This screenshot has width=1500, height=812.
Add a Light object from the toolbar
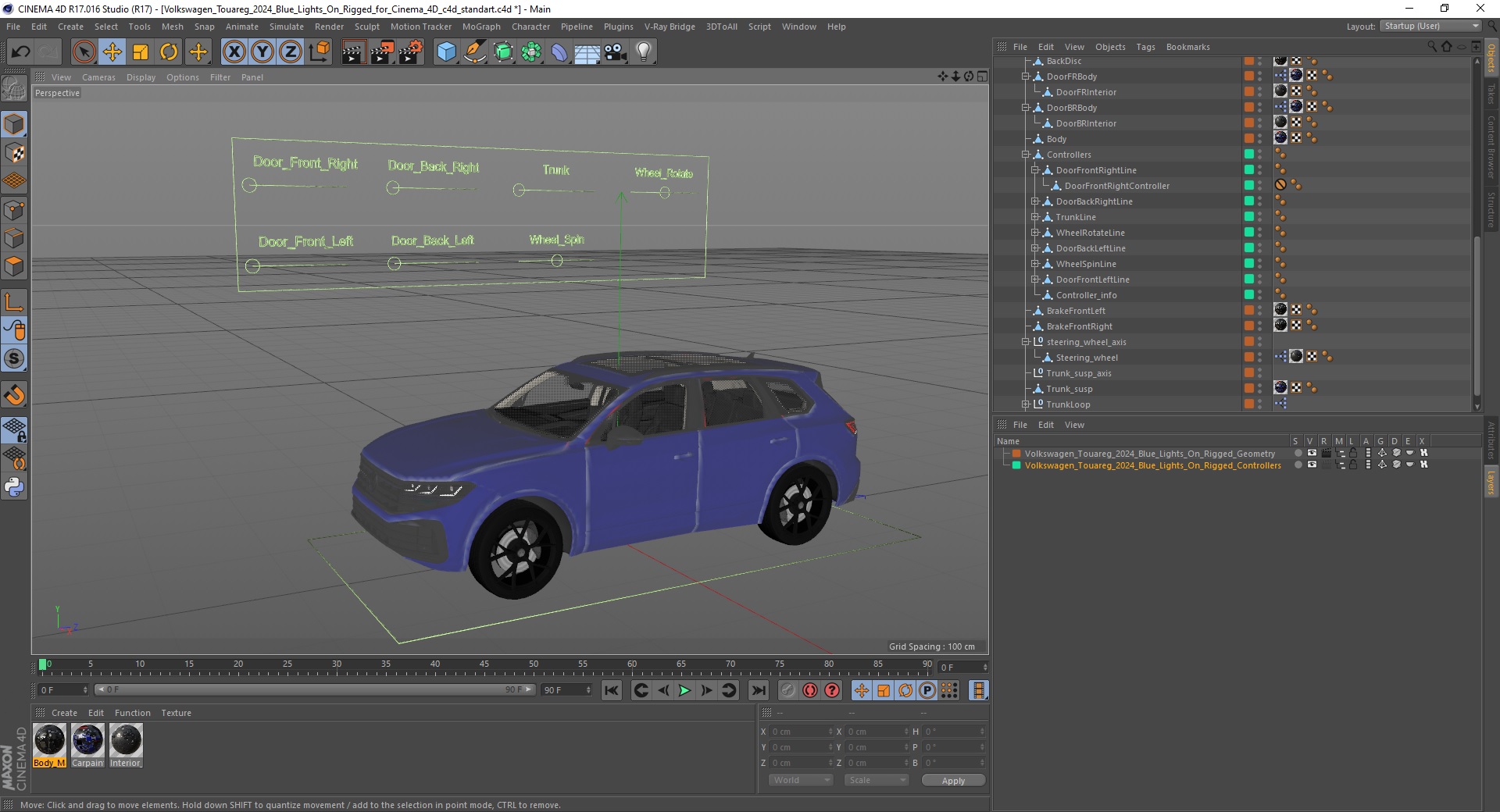tap(643, 52)
